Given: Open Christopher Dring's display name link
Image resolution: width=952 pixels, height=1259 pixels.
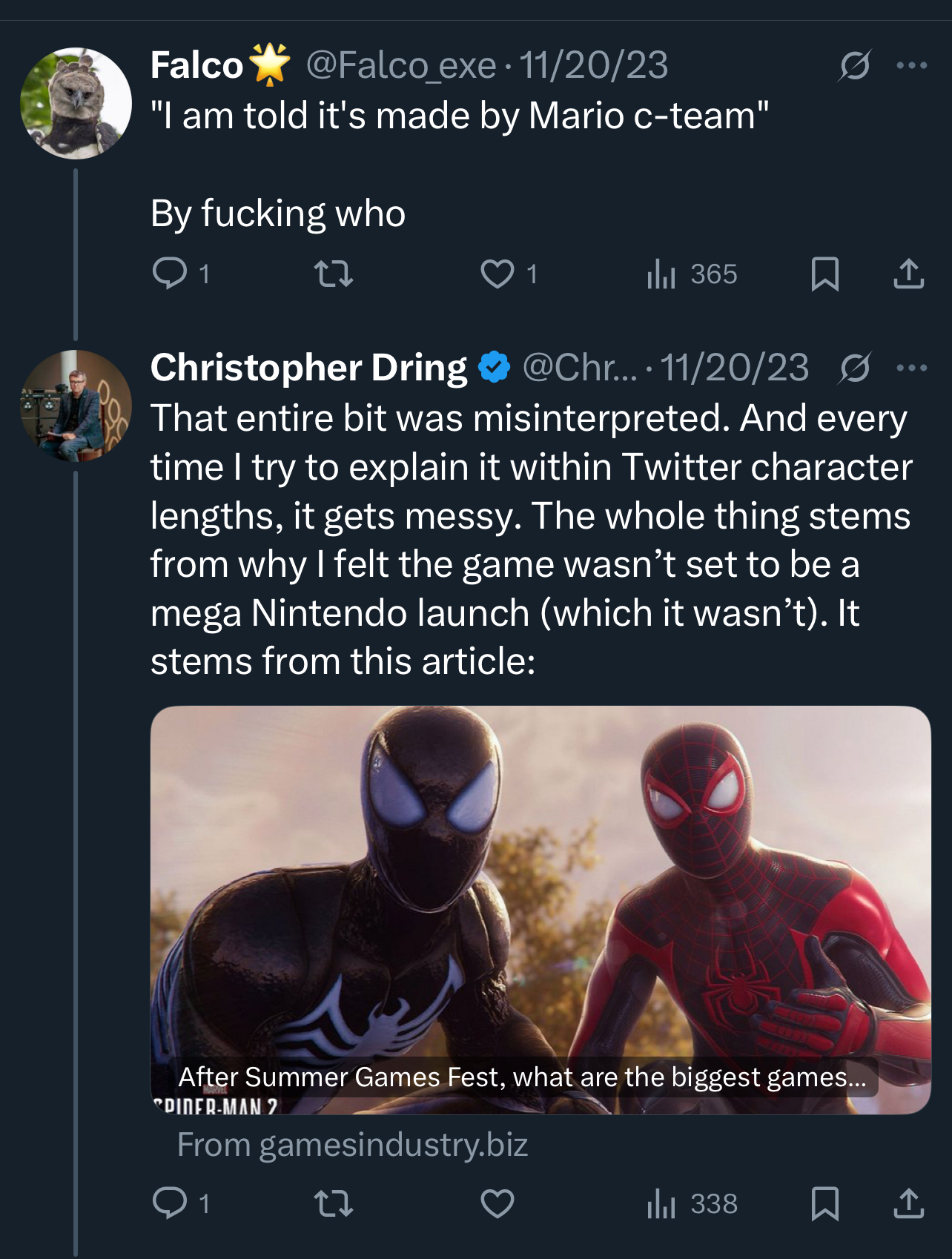Looking at the screenshot, I should point(308,368).
